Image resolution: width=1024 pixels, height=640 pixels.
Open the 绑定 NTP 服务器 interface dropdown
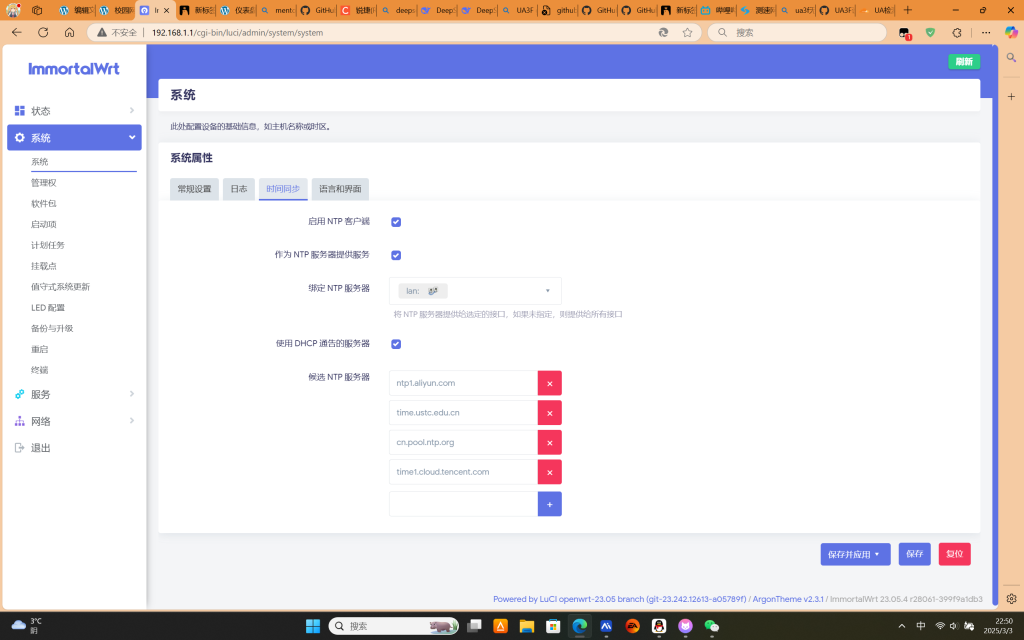(475, 291)
